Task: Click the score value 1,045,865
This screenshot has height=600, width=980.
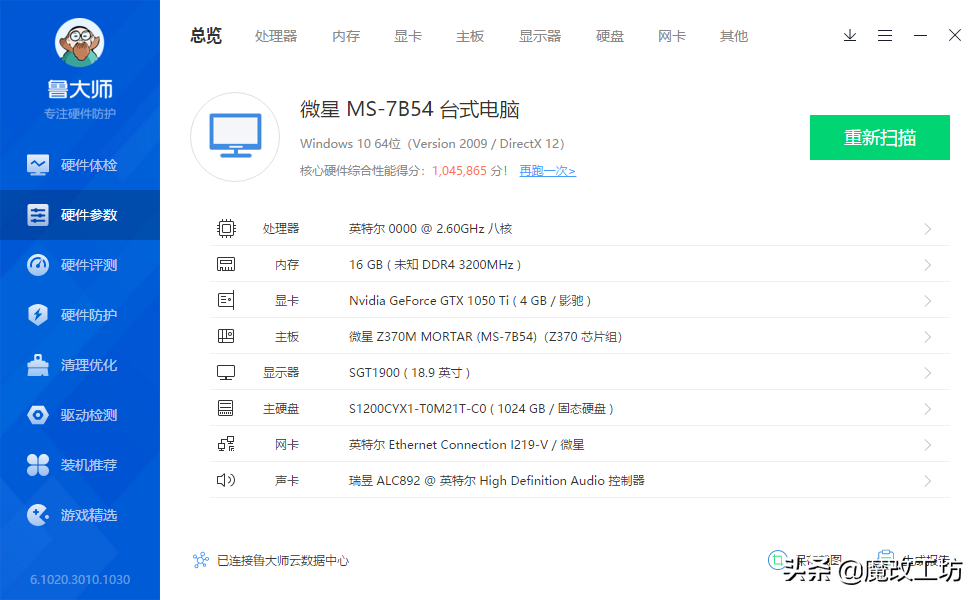Action: tap(459, 171)
